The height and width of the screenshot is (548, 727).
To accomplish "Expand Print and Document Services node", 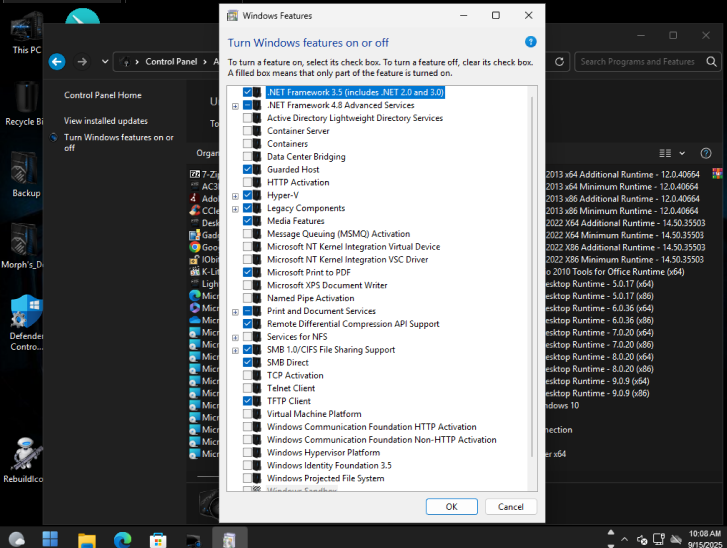I will click(x=235, y=312).
